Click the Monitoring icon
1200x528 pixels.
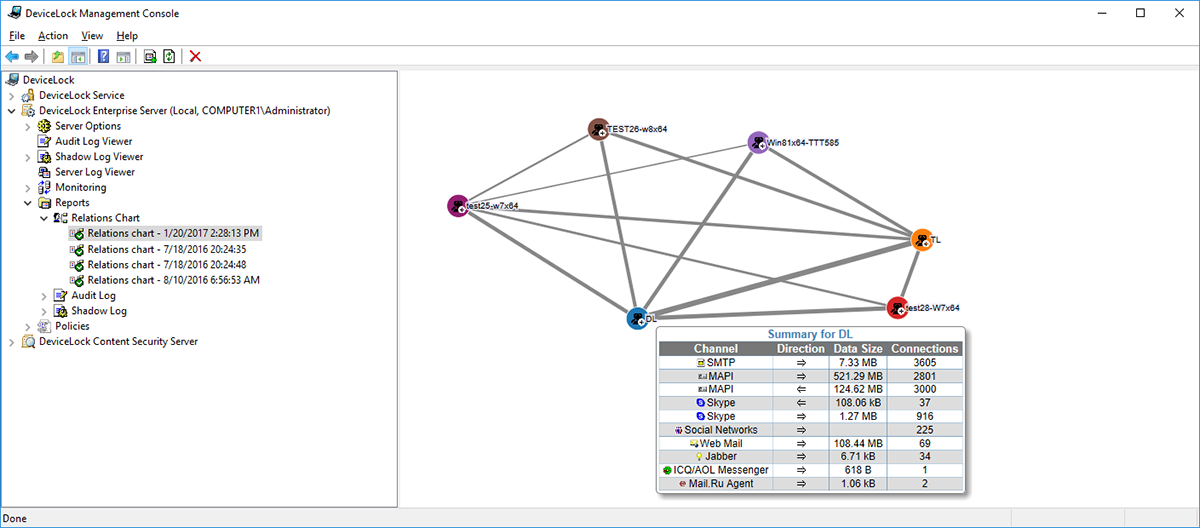[44, 187]
